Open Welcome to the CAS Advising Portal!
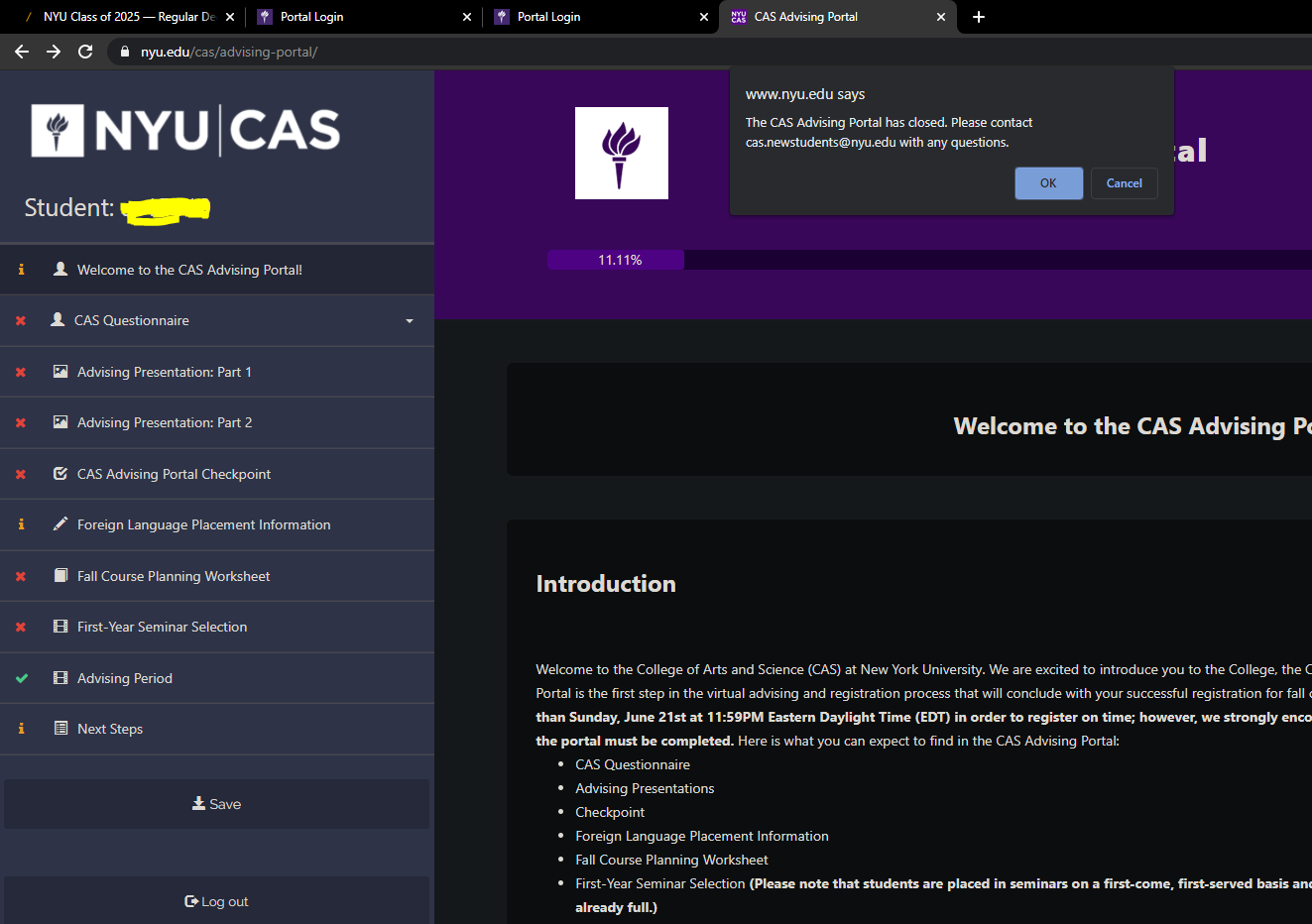The image size is (1312, 924). tap(217, 270)
